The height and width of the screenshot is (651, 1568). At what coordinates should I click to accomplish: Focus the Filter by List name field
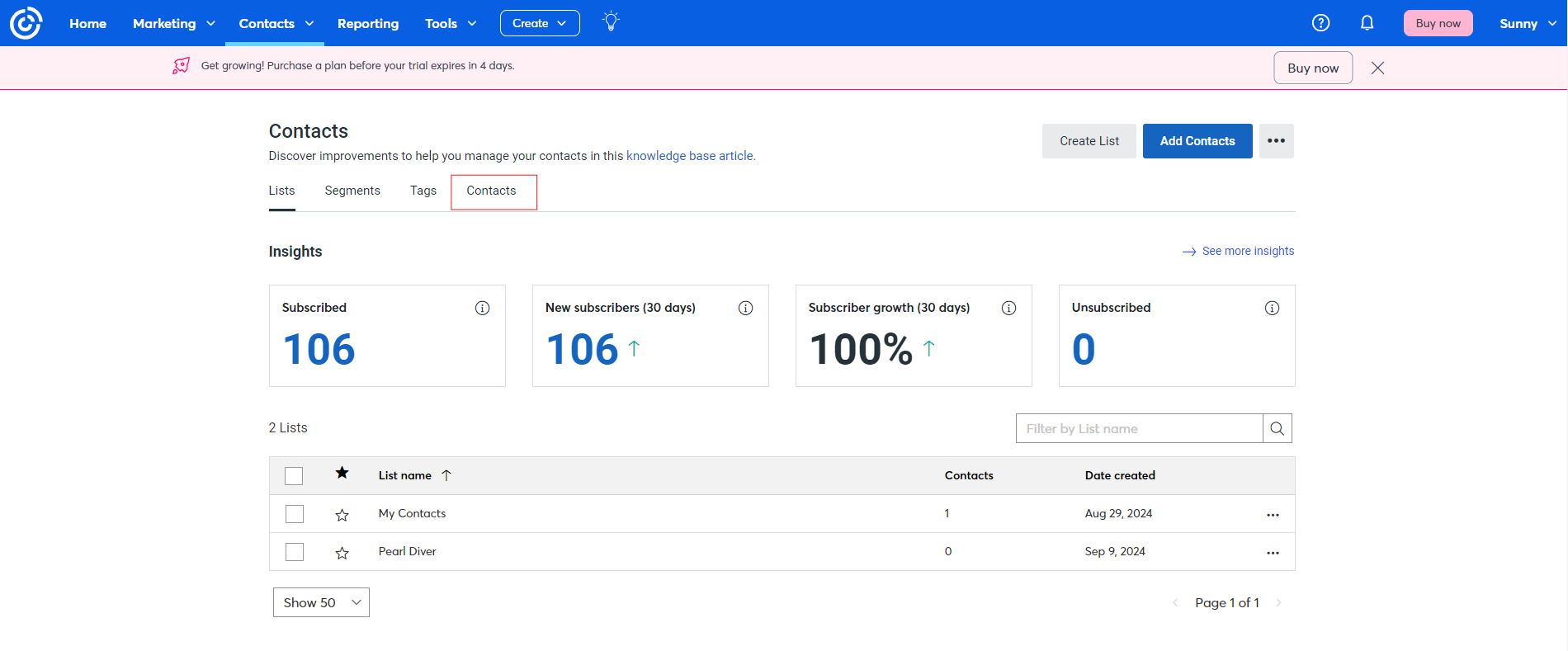pyautogui.click(x=1139, y=428)
